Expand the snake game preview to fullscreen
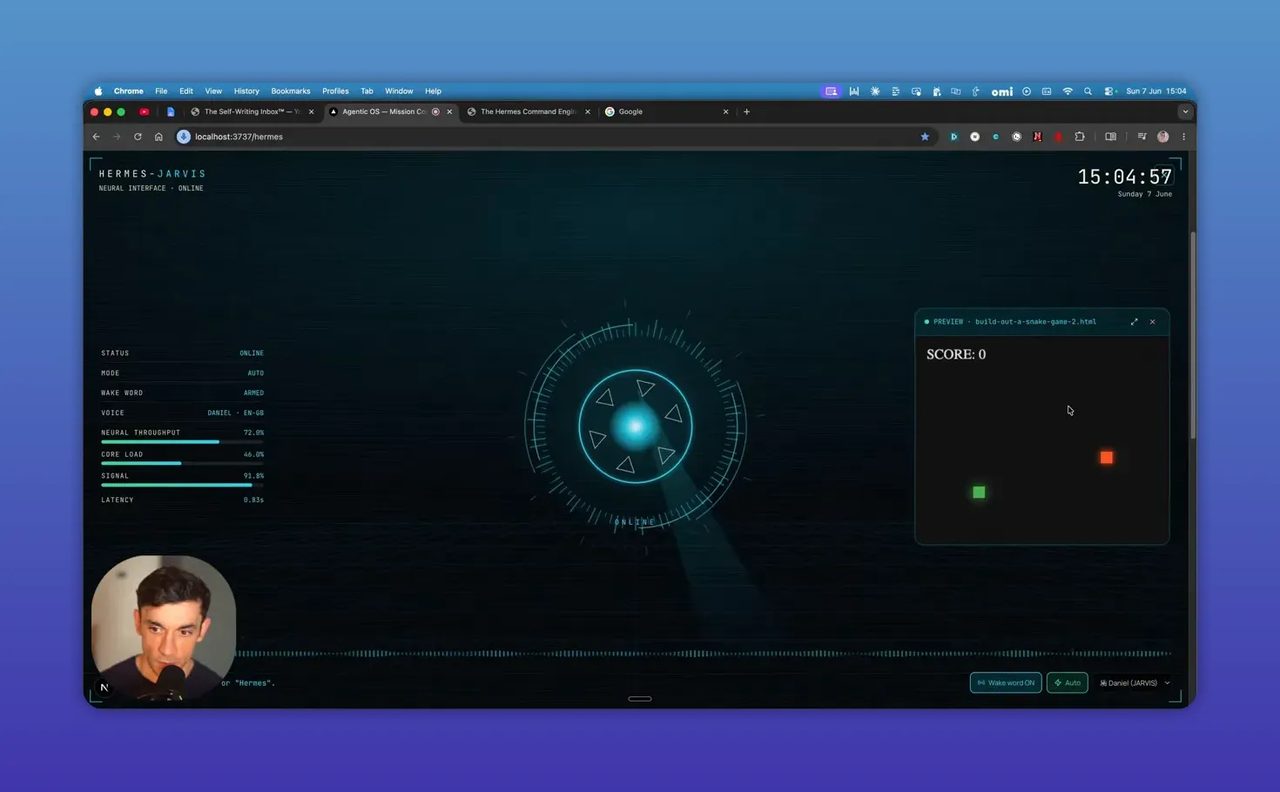This screenshot has width=1280, height=792. tap(1134, 322)
